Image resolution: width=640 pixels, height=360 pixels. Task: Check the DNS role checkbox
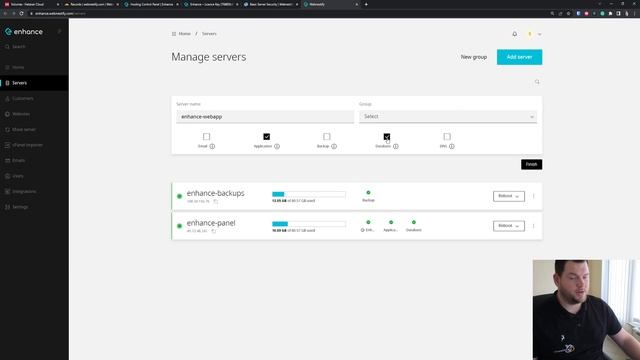pyautogui.click(x=447, y=137)
